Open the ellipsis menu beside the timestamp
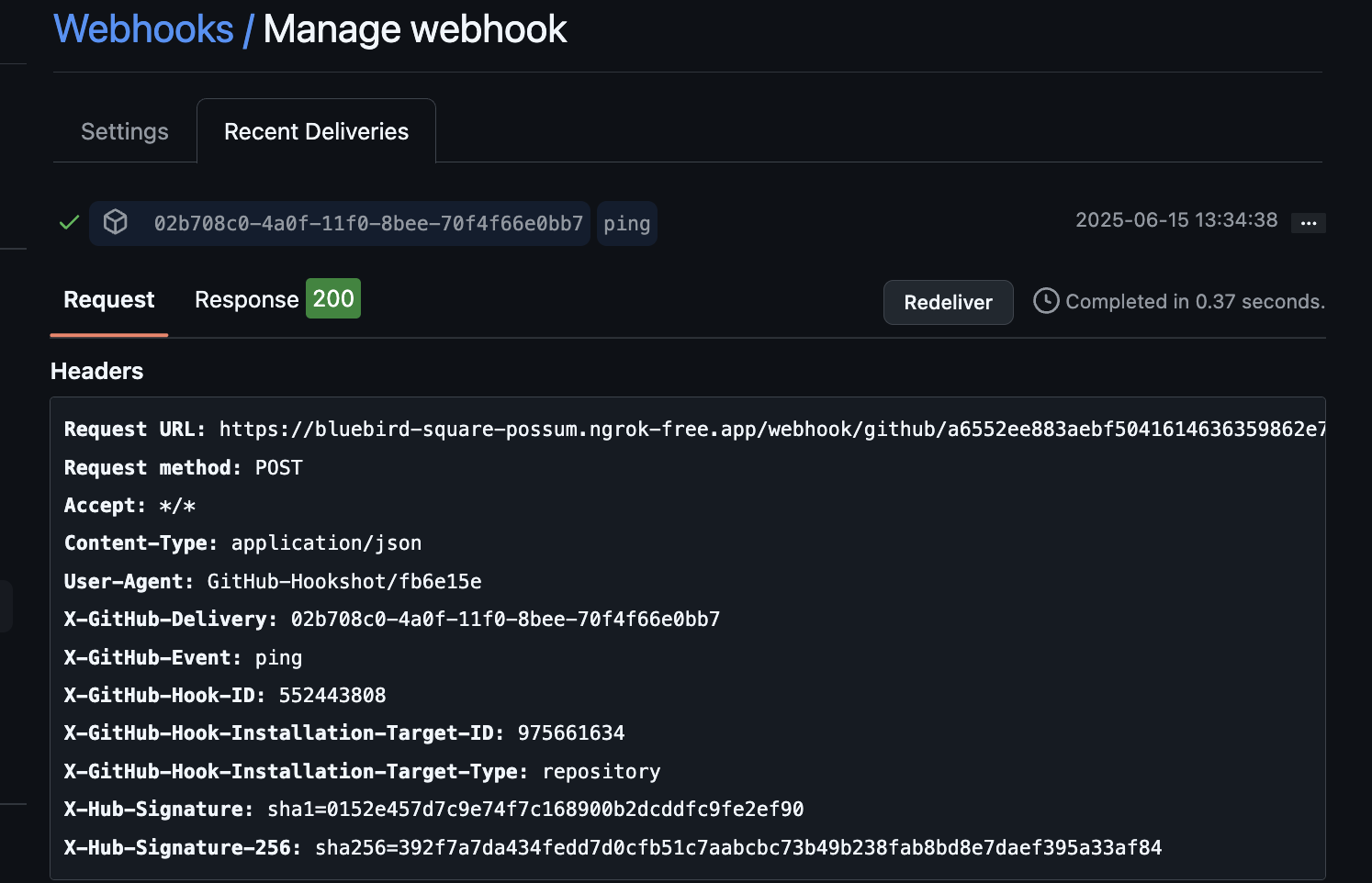This screenshot has height=883, width=1372. pos(1308,223)
